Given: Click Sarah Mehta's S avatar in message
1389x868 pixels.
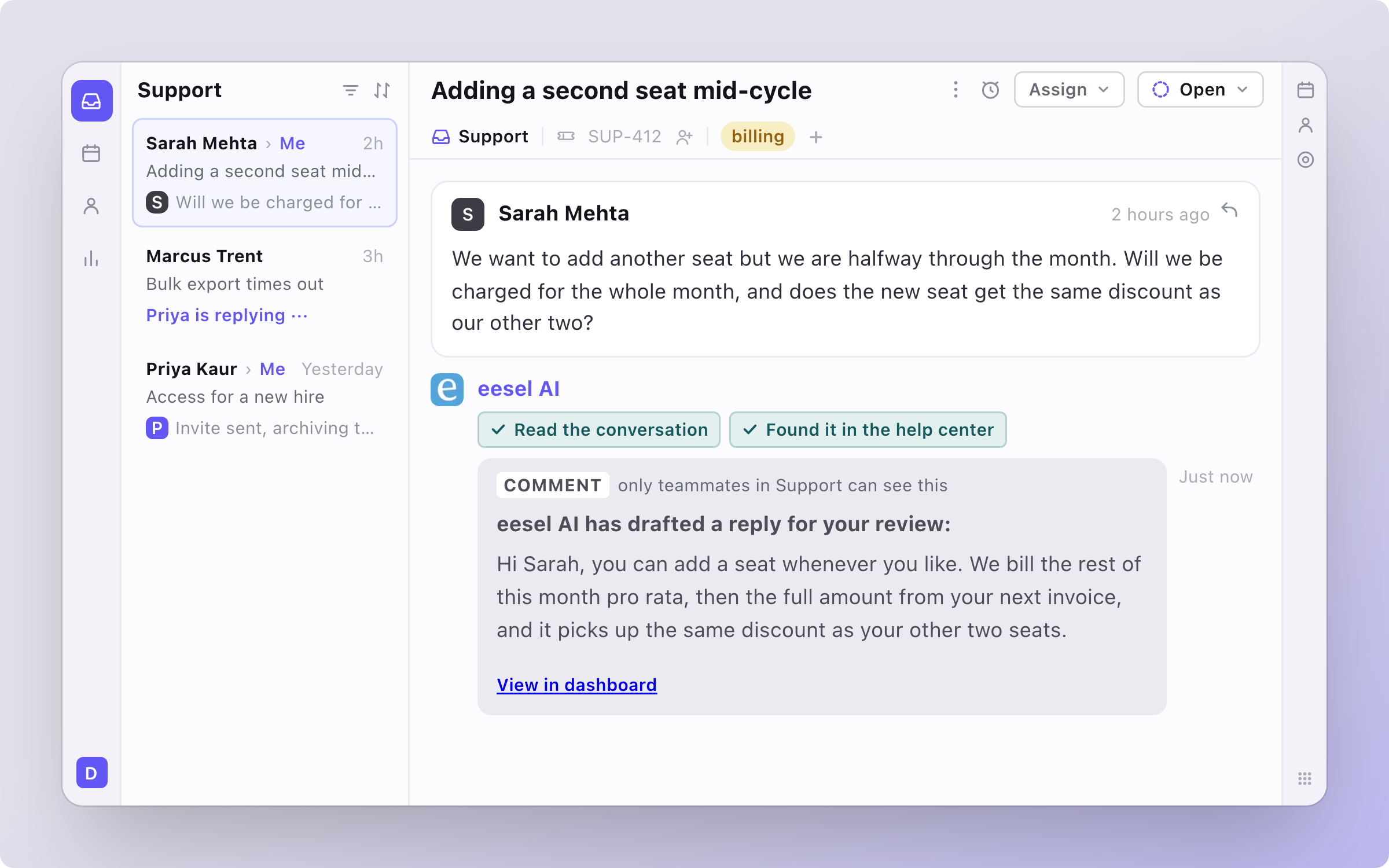Looking at the screenshot, I should coord(468,214).
